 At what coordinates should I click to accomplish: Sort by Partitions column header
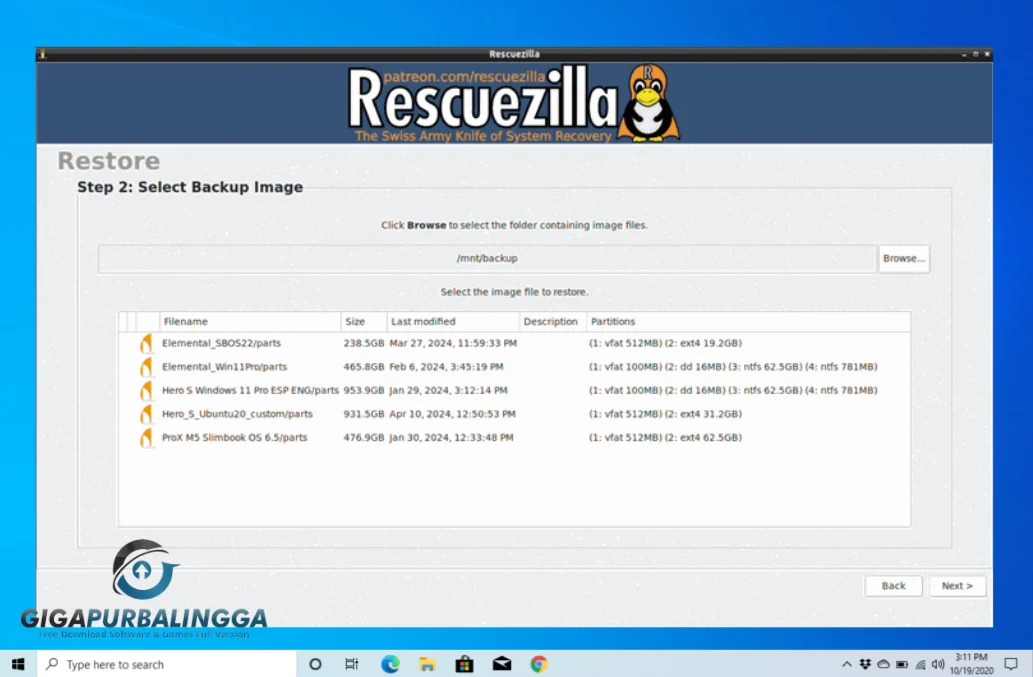[748, 321]
